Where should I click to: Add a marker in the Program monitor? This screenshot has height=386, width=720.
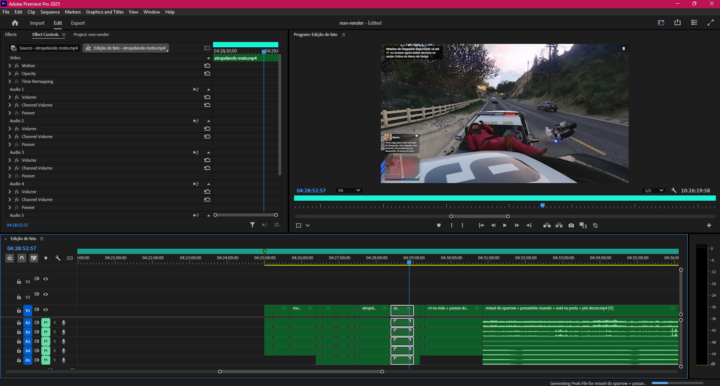439,225
